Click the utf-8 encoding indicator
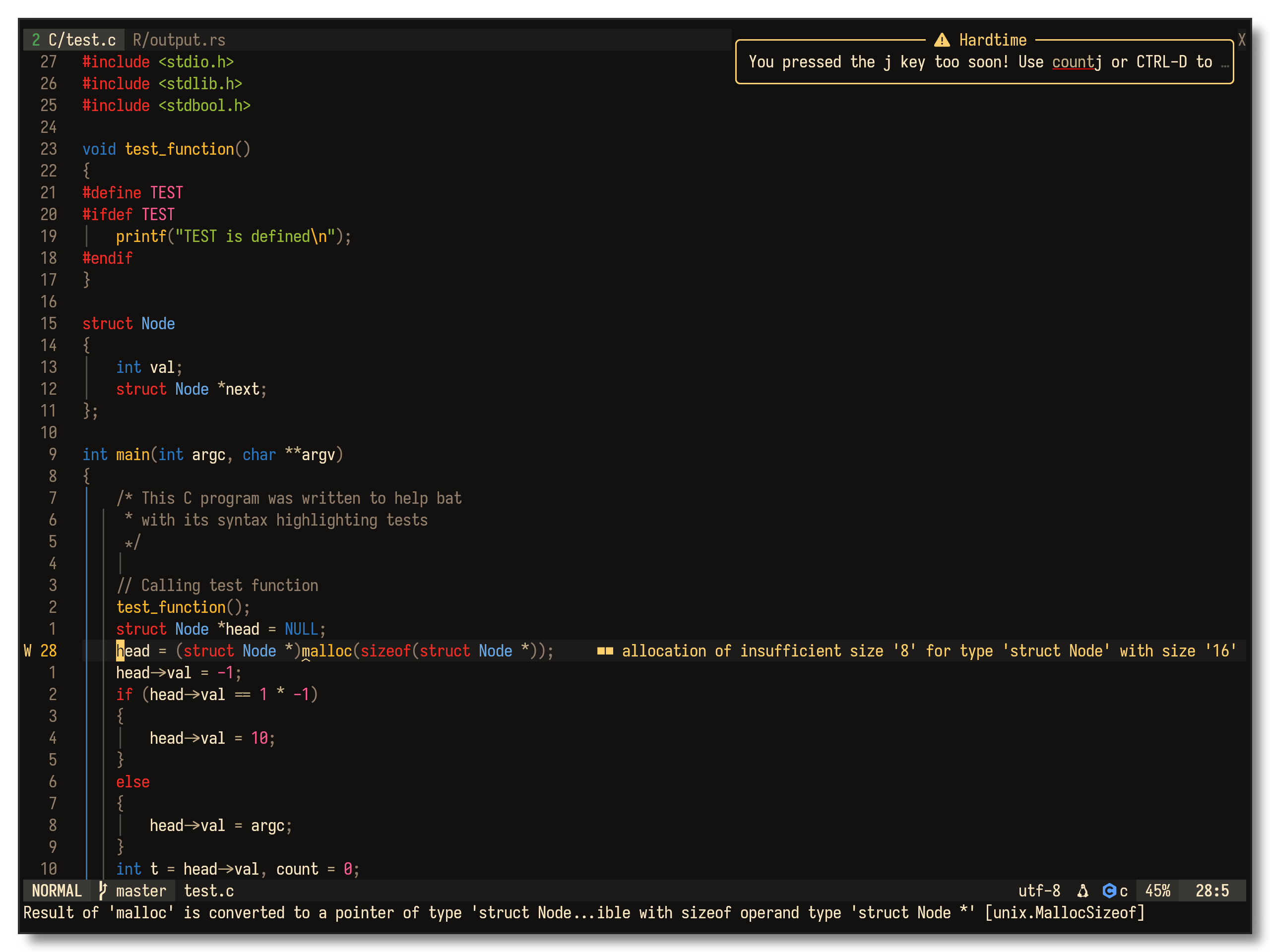 [1039, 891]
